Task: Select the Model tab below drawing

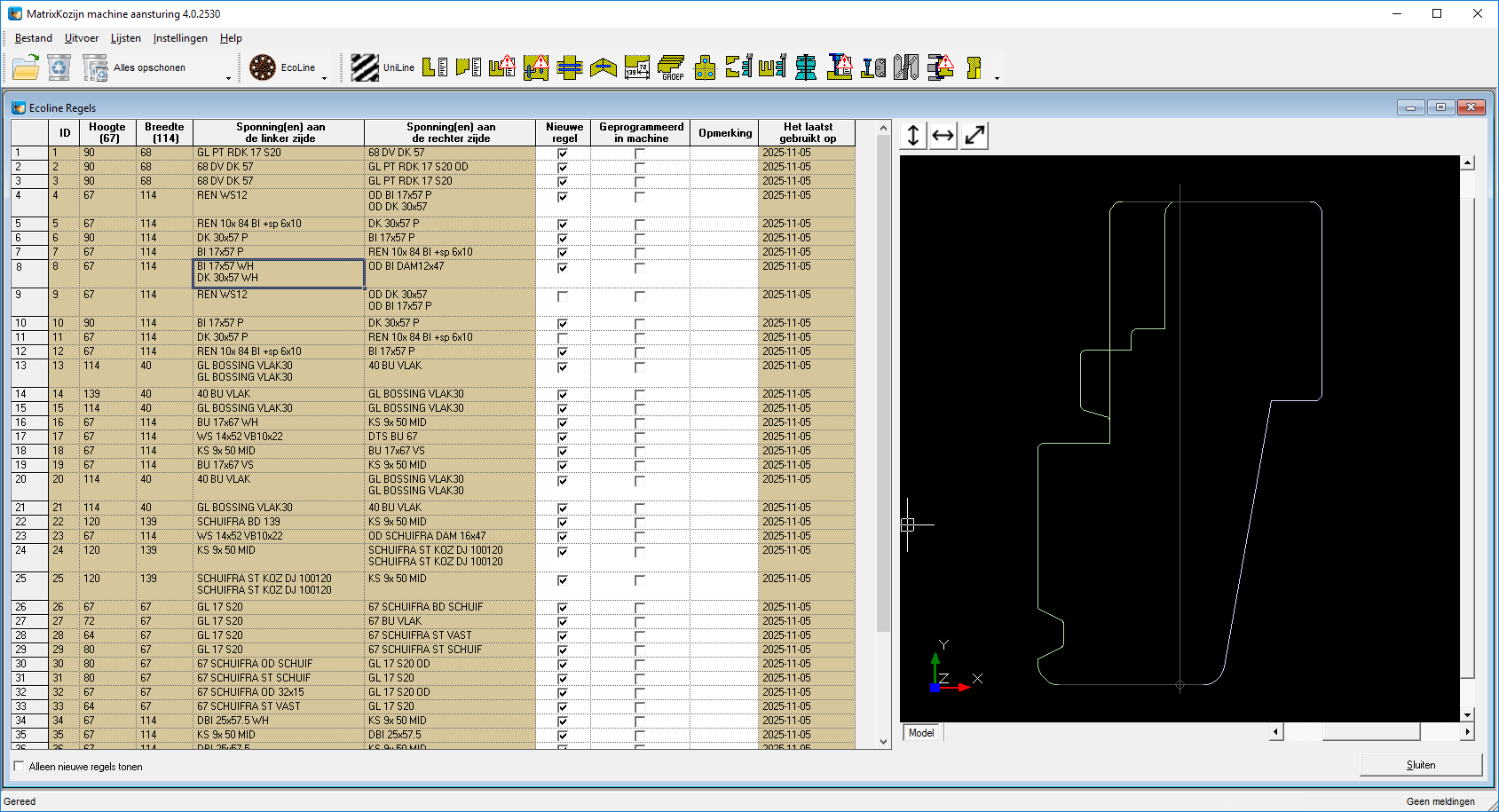Action: coord(921,733)
